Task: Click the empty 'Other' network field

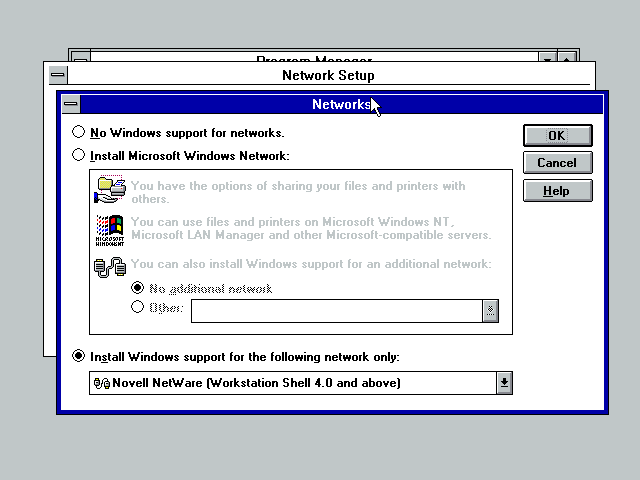Action: point(337,311)
